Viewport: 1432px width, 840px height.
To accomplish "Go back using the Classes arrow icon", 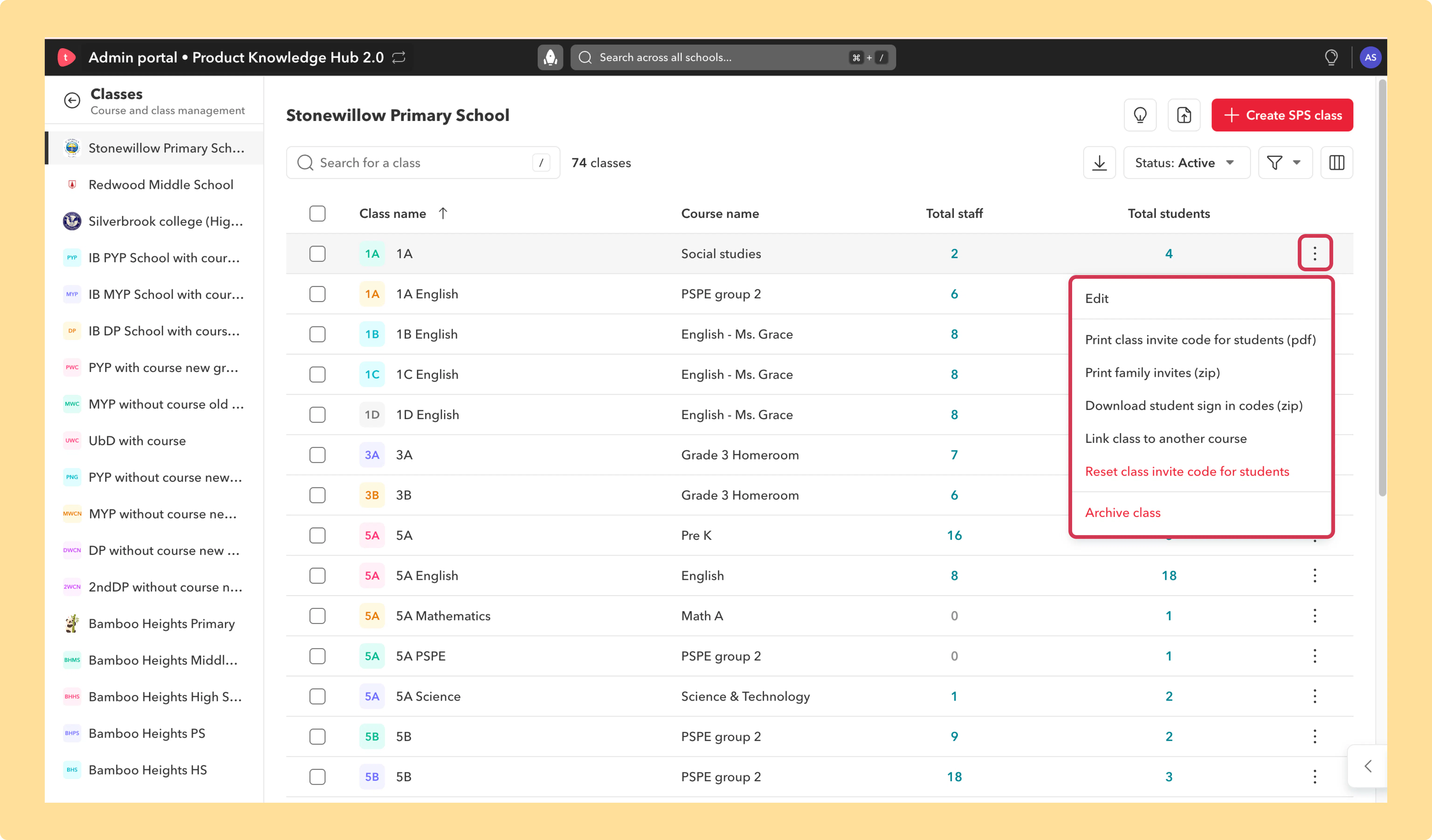I will (72, 101).
